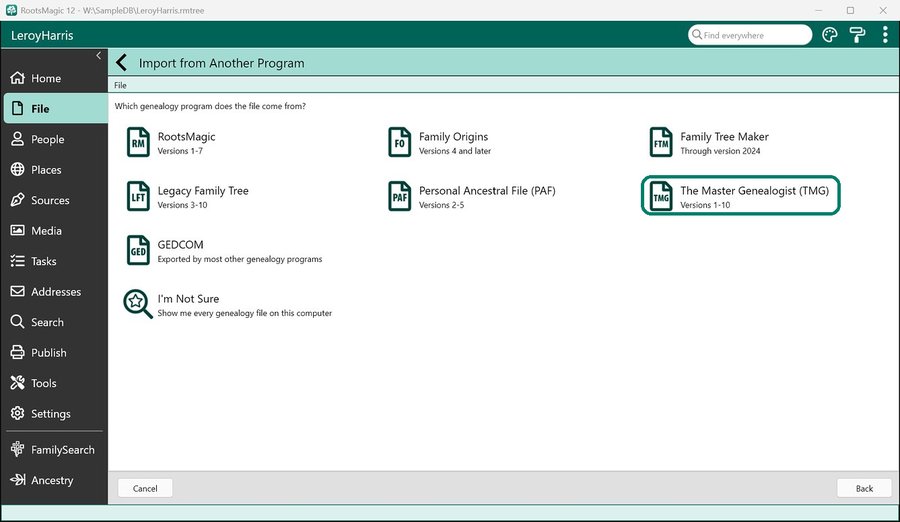Click the File breadcrumb label
The width and height of the screenshot is (900, 522).
pyautogui.click(x=120, y=85)
